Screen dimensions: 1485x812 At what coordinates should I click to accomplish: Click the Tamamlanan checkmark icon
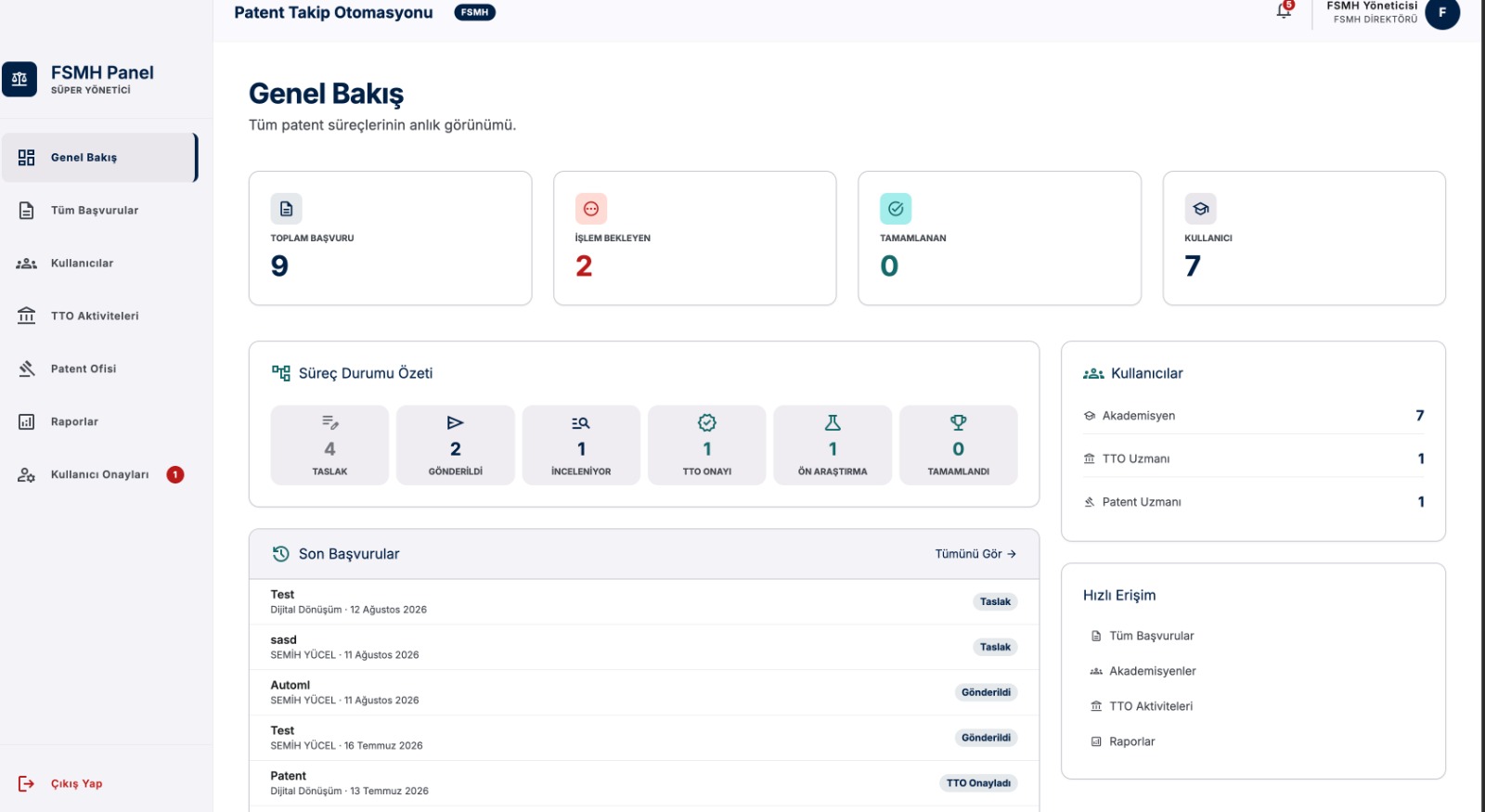point(896,209)
